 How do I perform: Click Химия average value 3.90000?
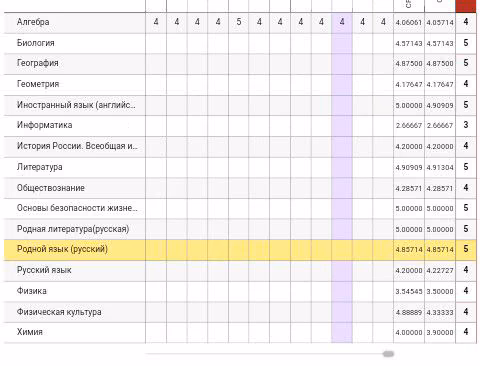(x=440, y=333)
